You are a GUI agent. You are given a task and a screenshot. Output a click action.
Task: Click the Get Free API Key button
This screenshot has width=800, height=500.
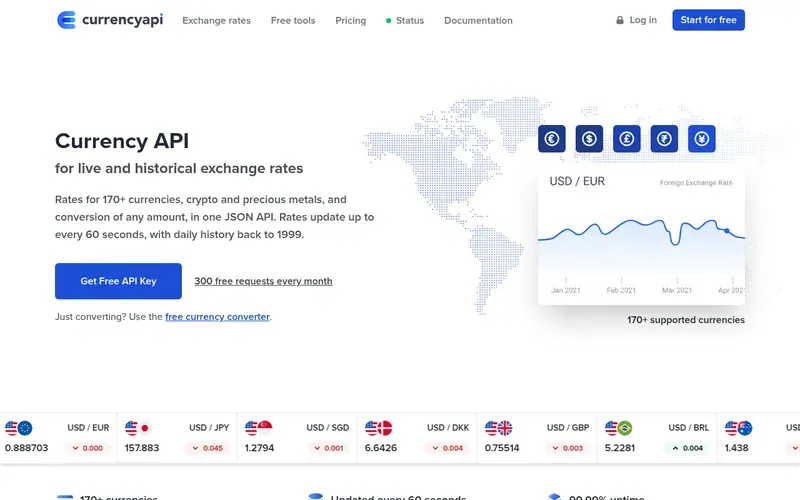click(118, 281)
